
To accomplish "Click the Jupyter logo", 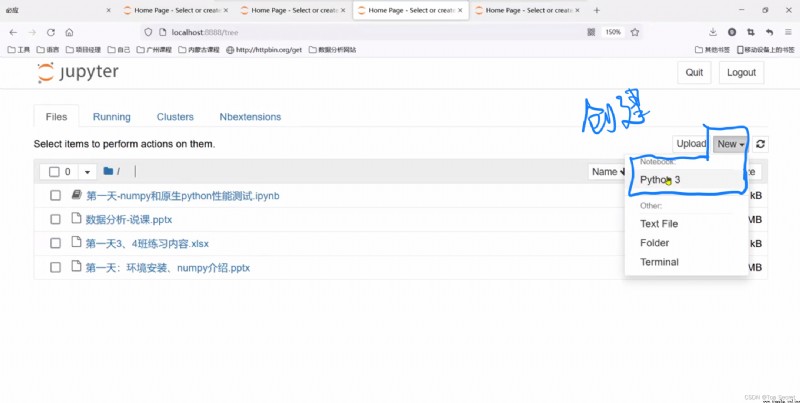I will click(x=78, y=72).
